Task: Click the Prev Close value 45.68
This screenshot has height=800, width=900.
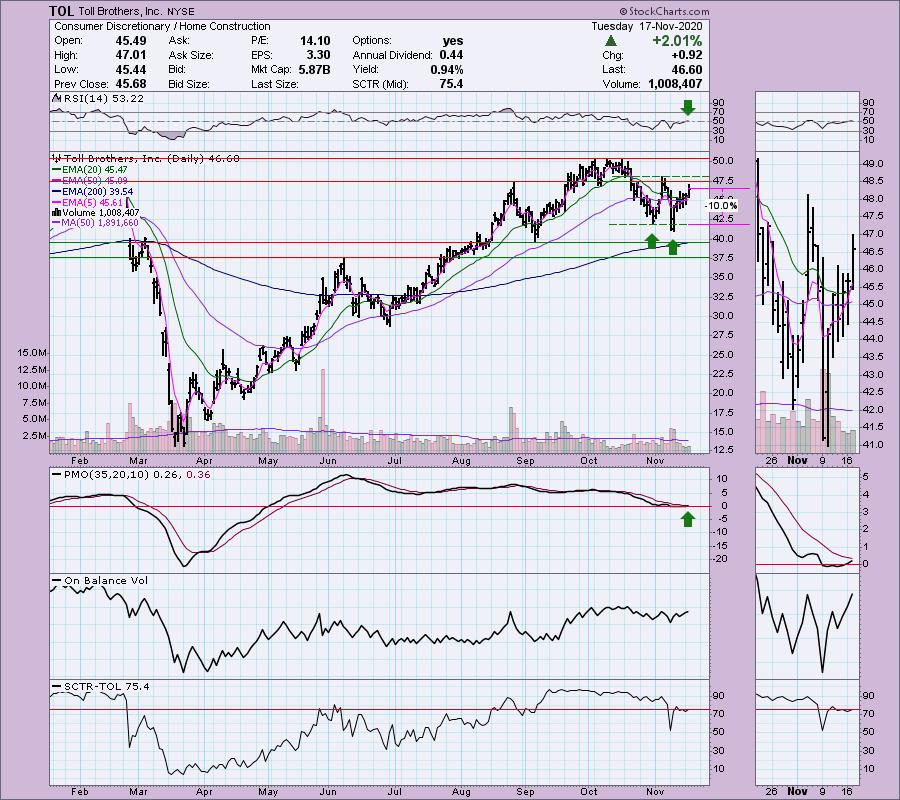Action: (131, 84)
